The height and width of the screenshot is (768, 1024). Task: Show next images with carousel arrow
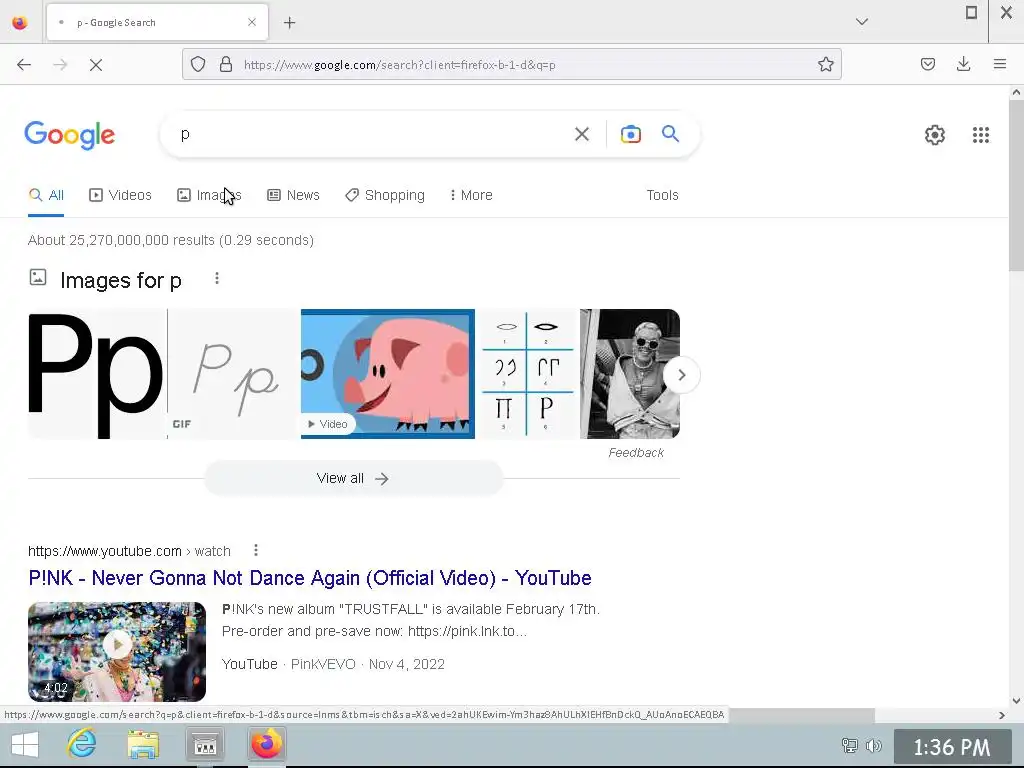pos(681,375)
